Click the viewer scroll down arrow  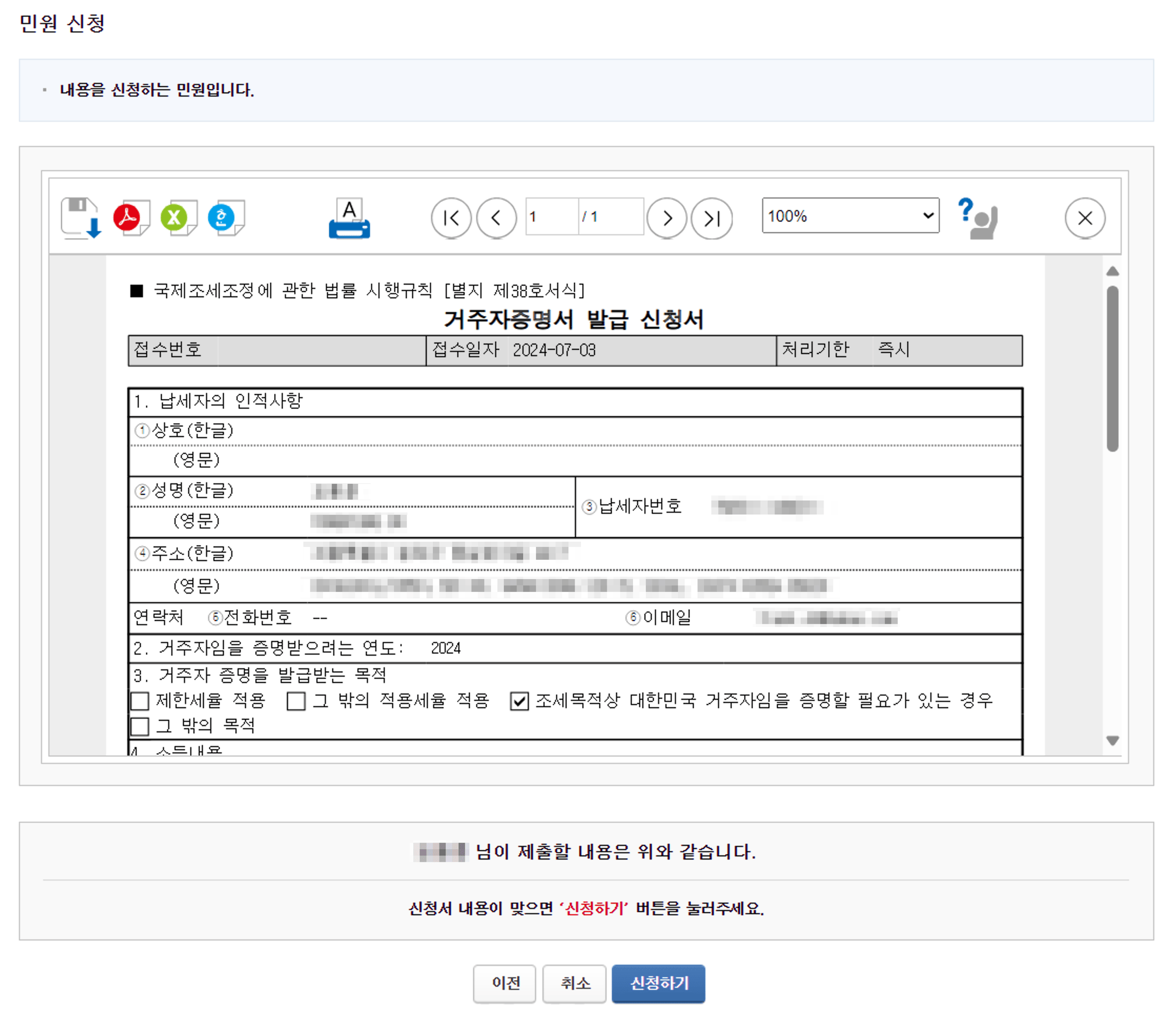[x=1112, y=740]
